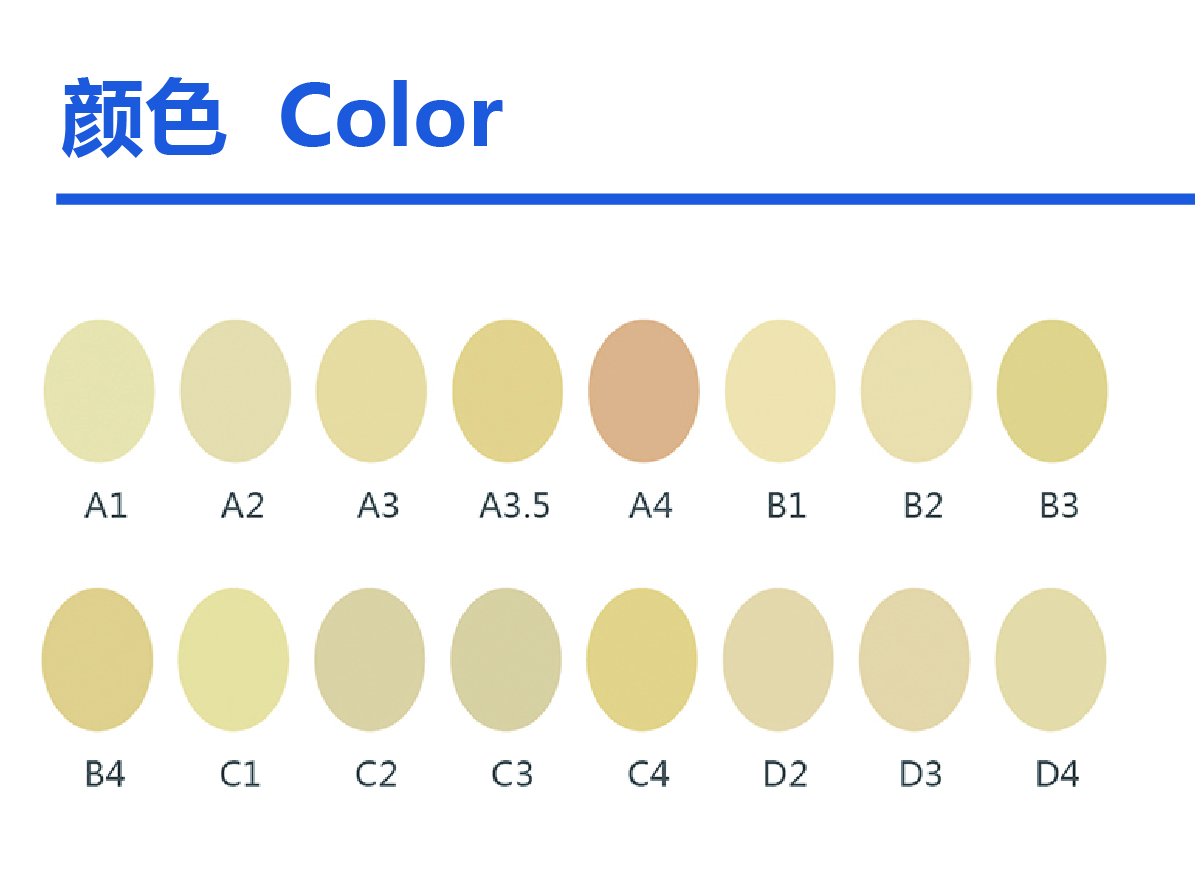
Task: Click the D4 text label
Action: [x=1057, y=774]
